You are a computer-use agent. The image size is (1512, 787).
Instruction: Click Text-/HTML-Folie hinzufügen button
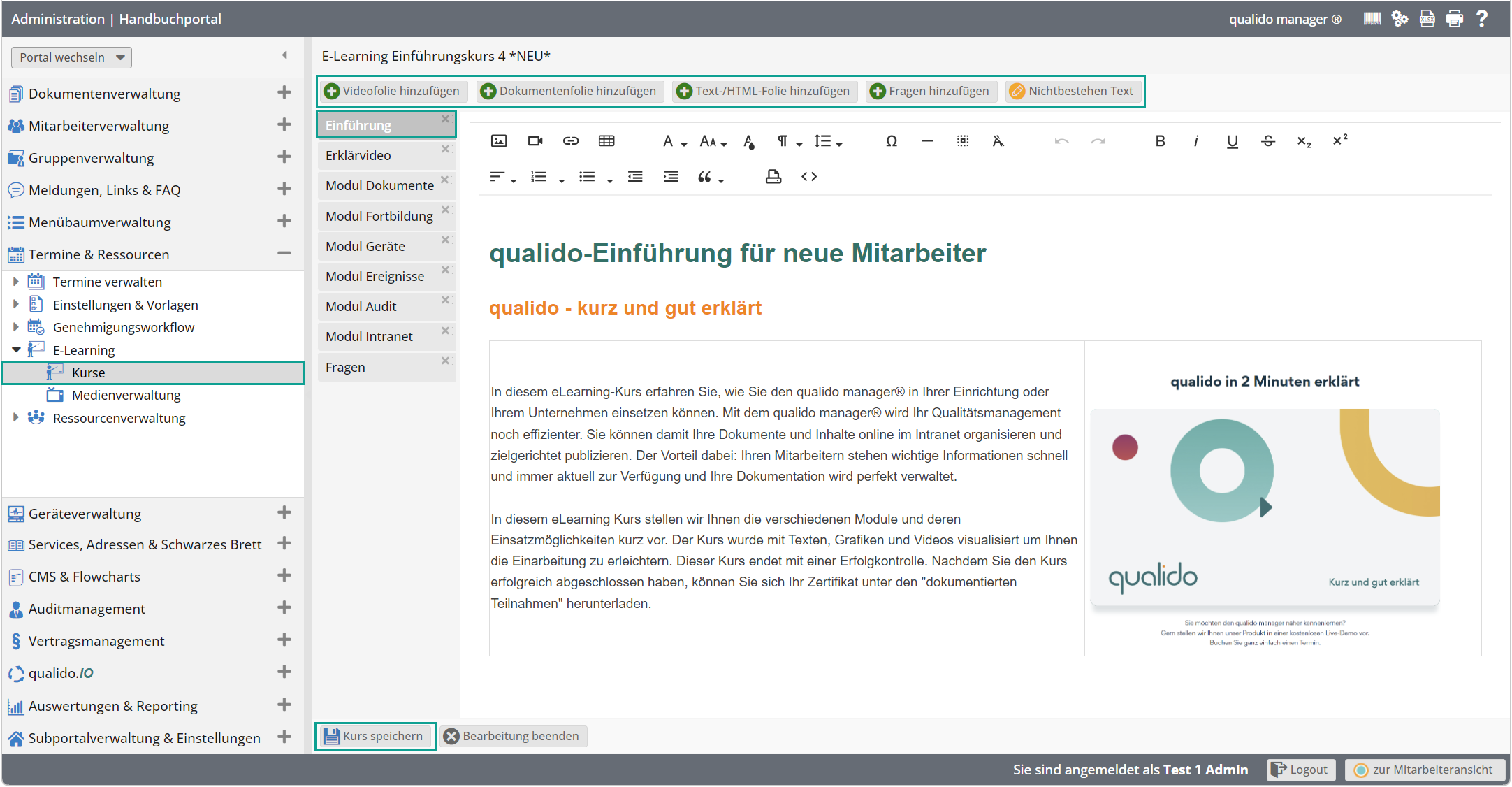pos(764,91)
